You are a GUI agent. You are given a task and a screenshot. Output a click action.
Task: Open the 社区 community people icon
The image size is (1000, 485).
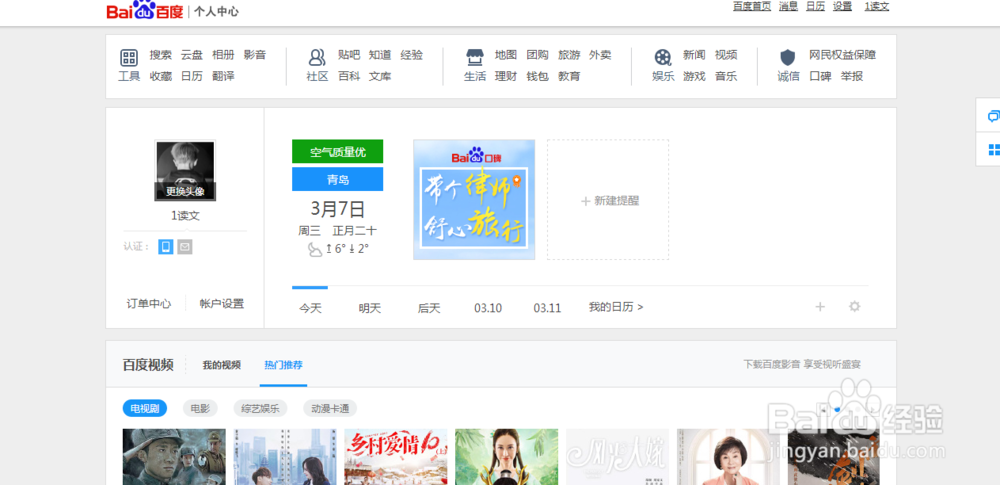pyautogui.click(x=317, y=57)
